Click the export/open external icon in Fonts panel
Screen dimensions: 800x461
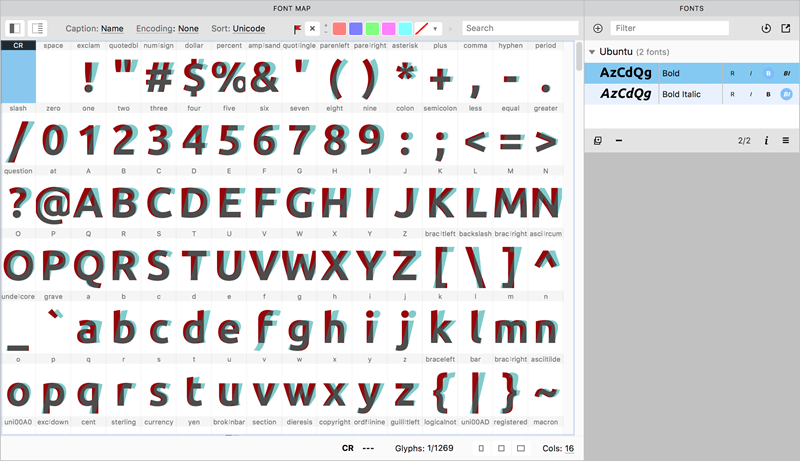pos(786,29)
